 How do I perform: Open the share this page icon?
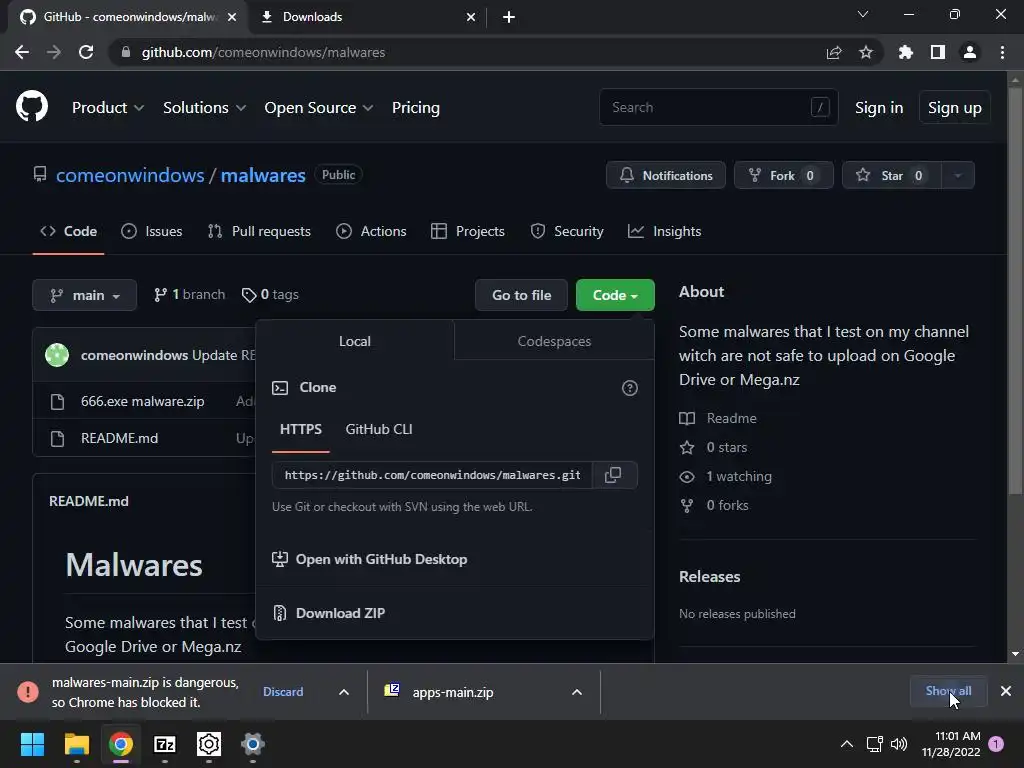tap(834, 52)
